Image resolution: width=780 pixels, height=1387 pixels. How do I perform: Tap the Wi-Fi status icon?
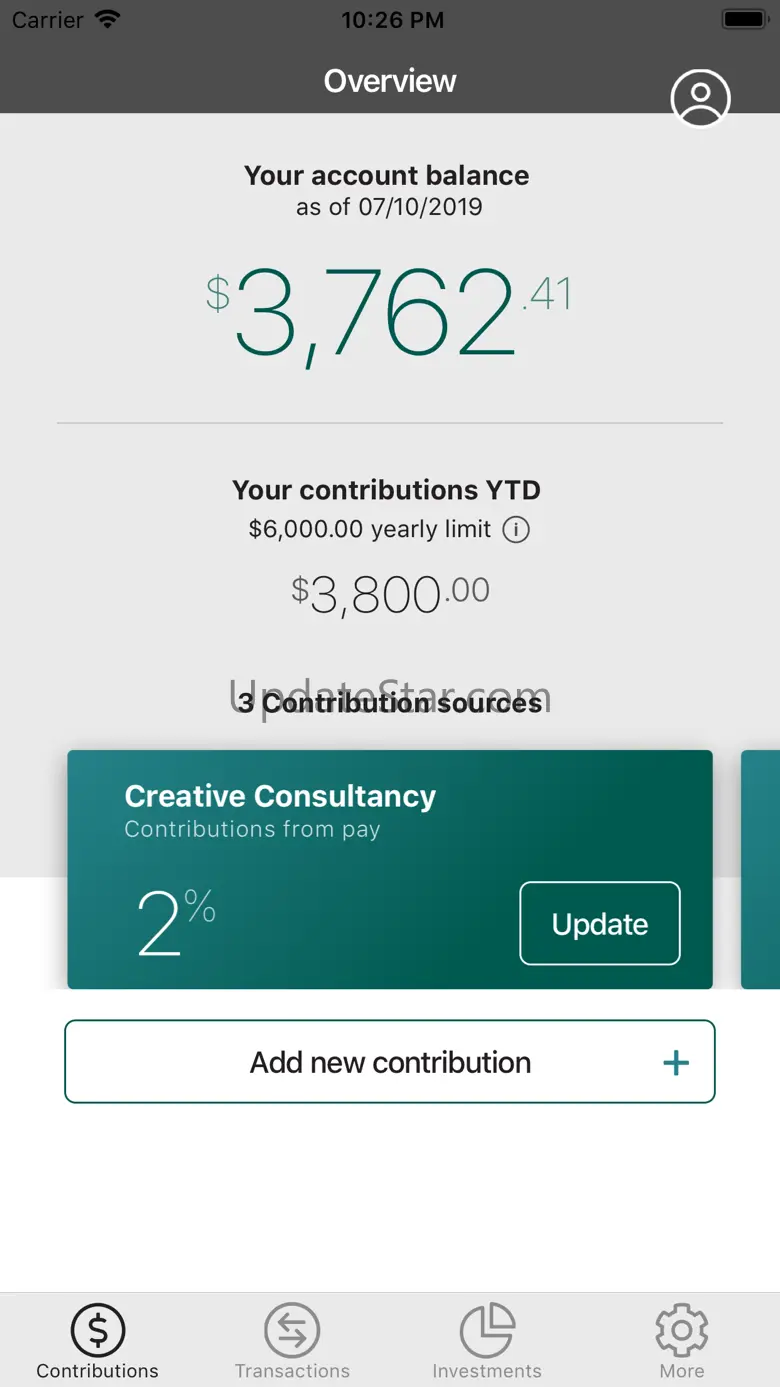(107, 20)
